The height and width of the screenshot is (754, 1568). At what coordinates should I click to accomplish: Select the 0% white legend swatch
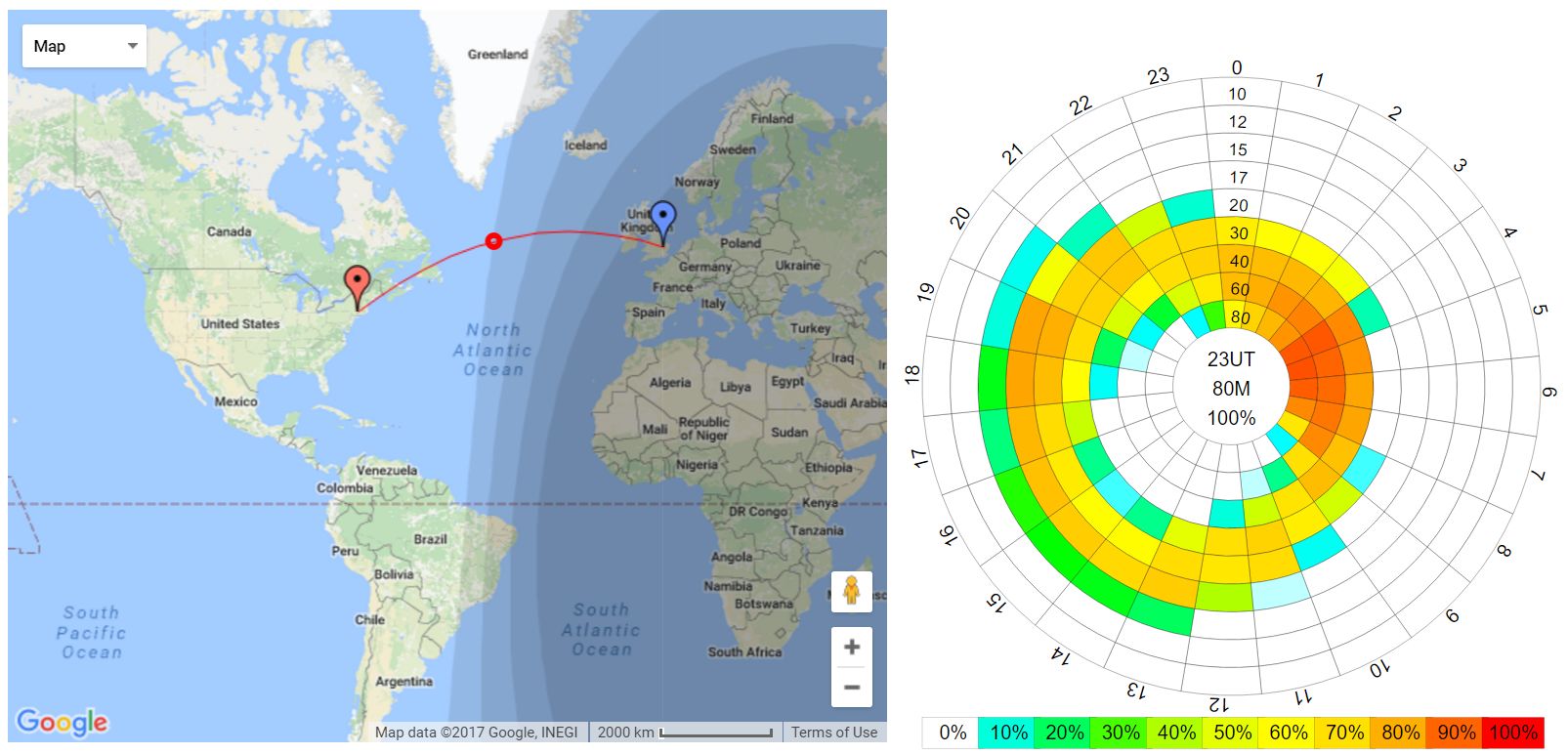click(952, 733)
